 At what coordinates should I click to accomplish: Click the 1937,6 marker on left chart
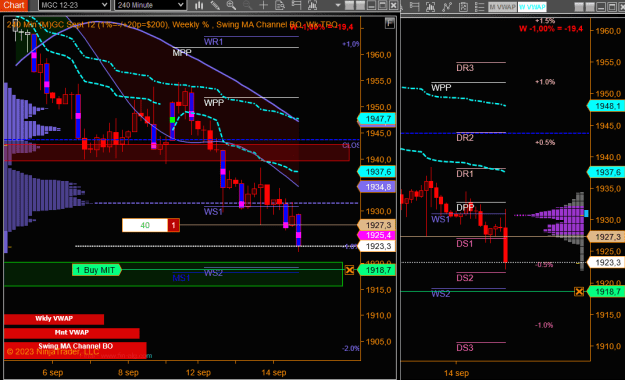377,171
